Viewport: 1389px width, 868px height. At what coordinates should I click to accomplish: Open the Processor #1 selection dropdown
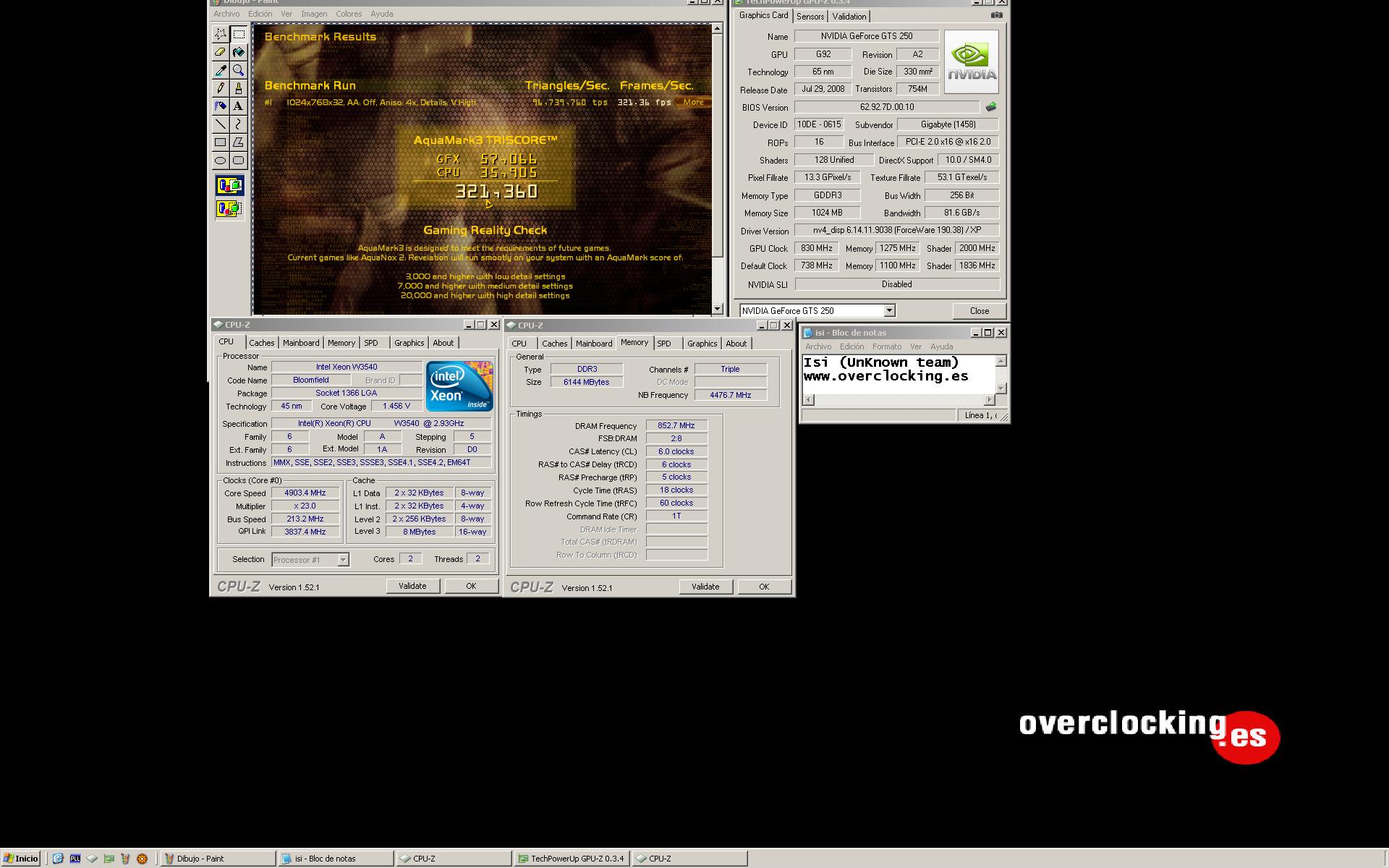(x=343, y=560)
